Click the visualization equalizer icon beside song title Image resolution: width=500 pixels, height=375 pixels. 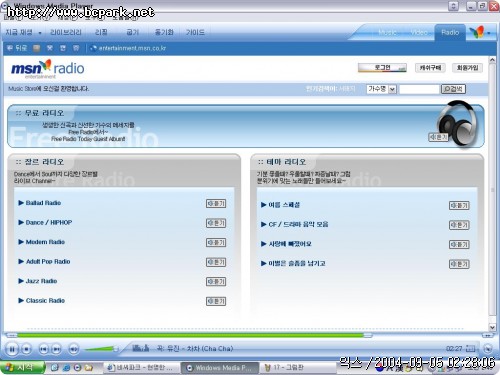click(141, 348)
